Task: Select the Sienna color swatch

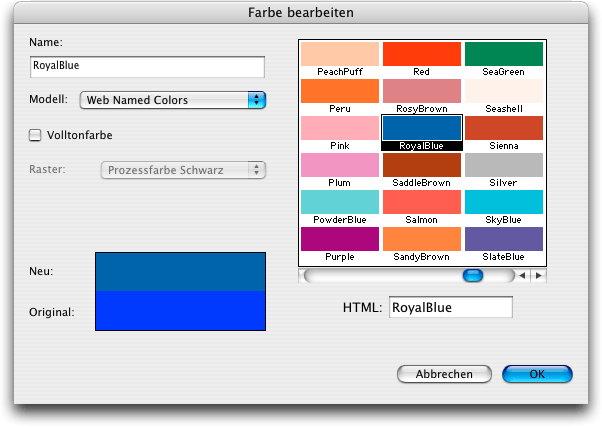Action: pos(504,128)
